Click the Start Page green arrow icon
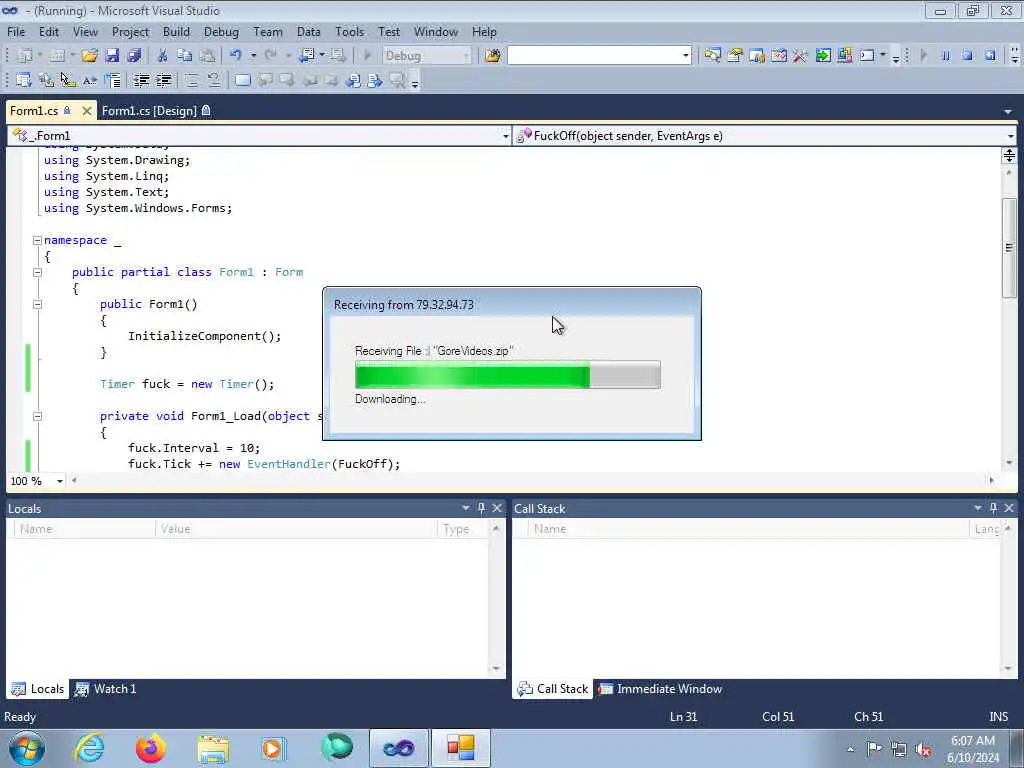 tap(823, 56)
